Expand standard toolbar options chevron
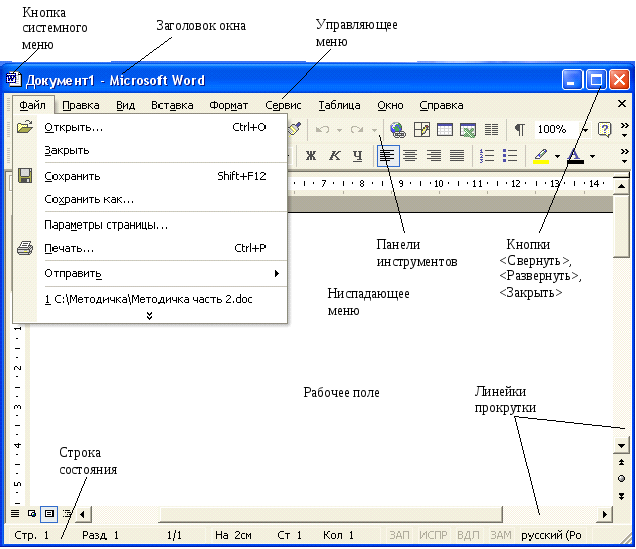This screenshot has height=549, width=636. (x=625, y=130)
